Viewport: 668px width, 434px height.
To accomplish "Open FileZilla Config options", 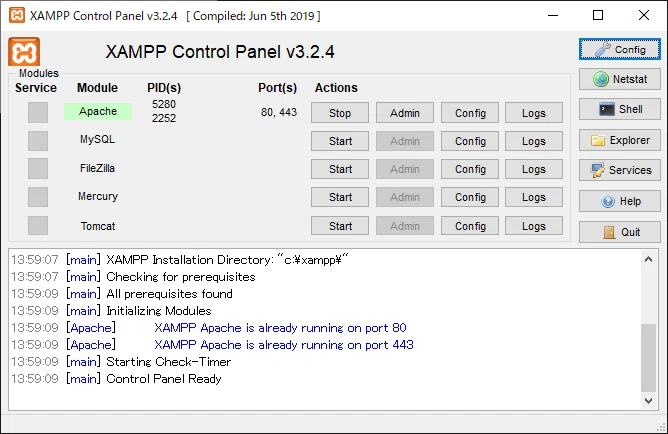I will click(x=470, y=169).
